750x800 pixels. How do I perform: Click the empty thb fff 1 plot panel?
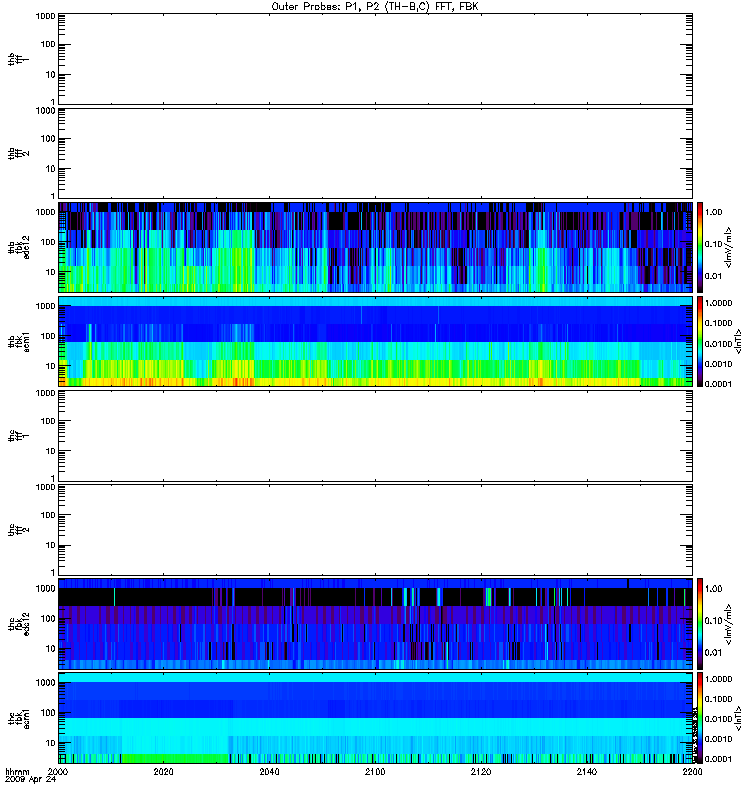pyautogui.click(x=375, y=59)
